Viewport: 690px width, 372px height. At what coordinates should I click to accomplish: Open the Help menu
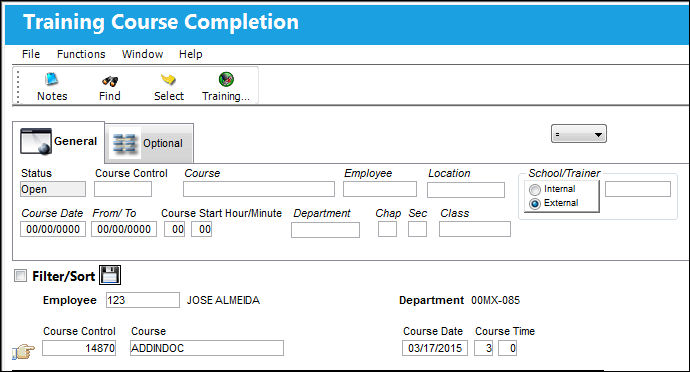(191, 54)
